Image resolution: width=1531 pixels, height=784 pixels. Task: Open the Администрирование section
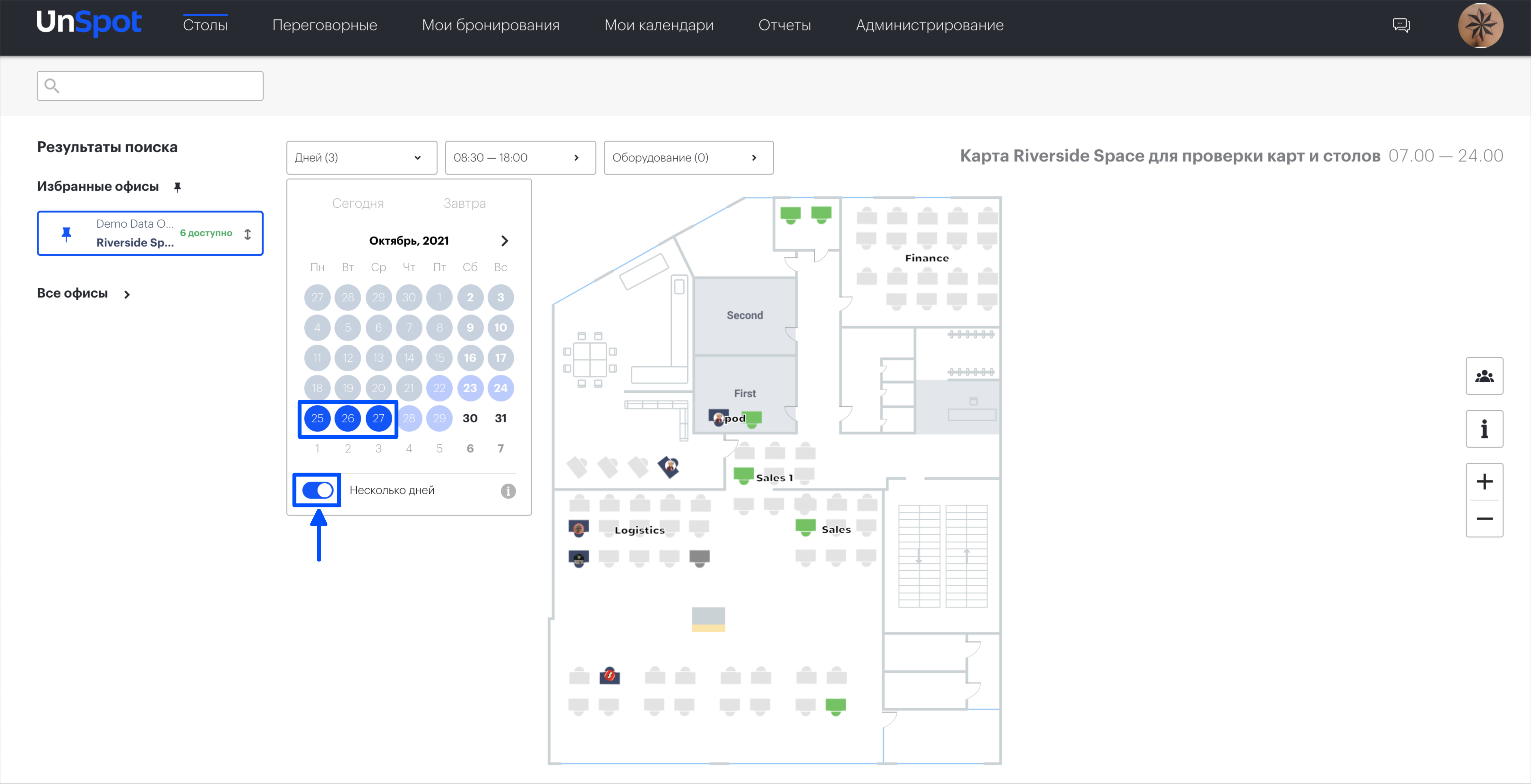(x=929, y=26)
